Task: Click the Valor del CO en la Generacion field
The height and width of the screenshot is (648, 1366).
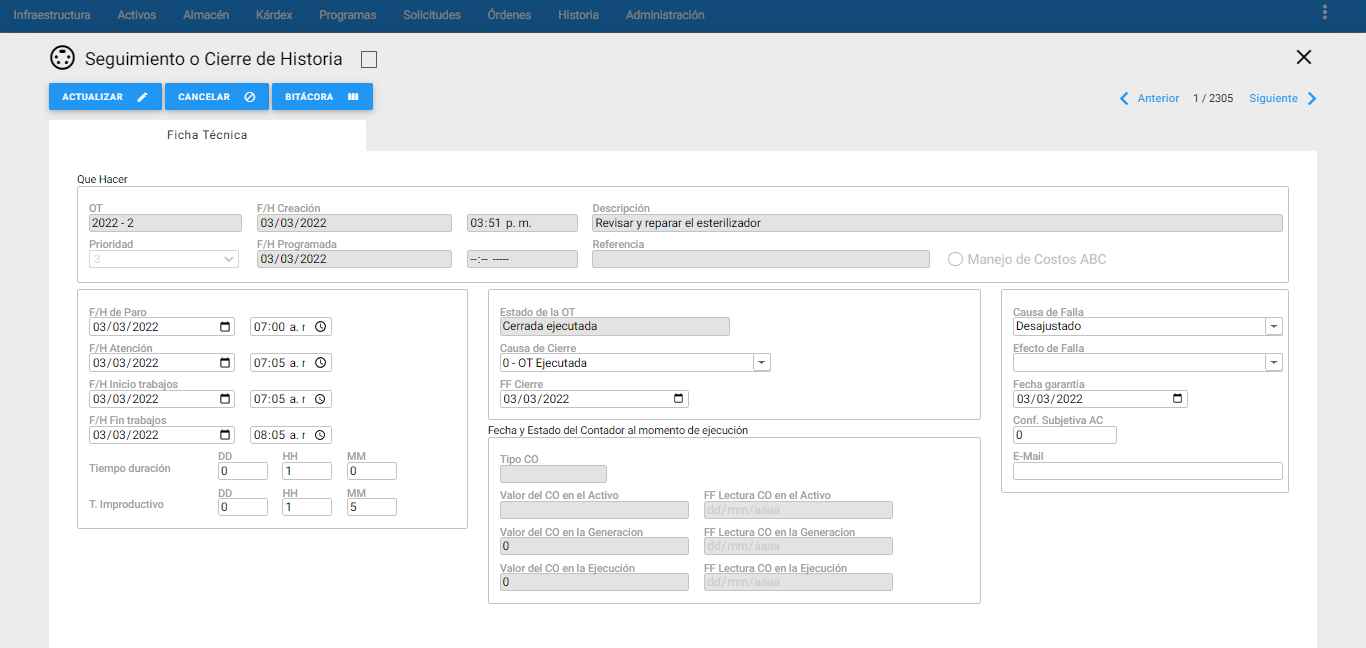Action: pos(594,546)
